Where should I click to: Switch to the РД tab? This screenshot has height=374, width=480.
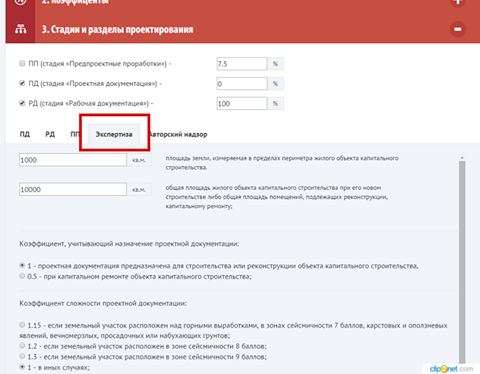(50, 134)
